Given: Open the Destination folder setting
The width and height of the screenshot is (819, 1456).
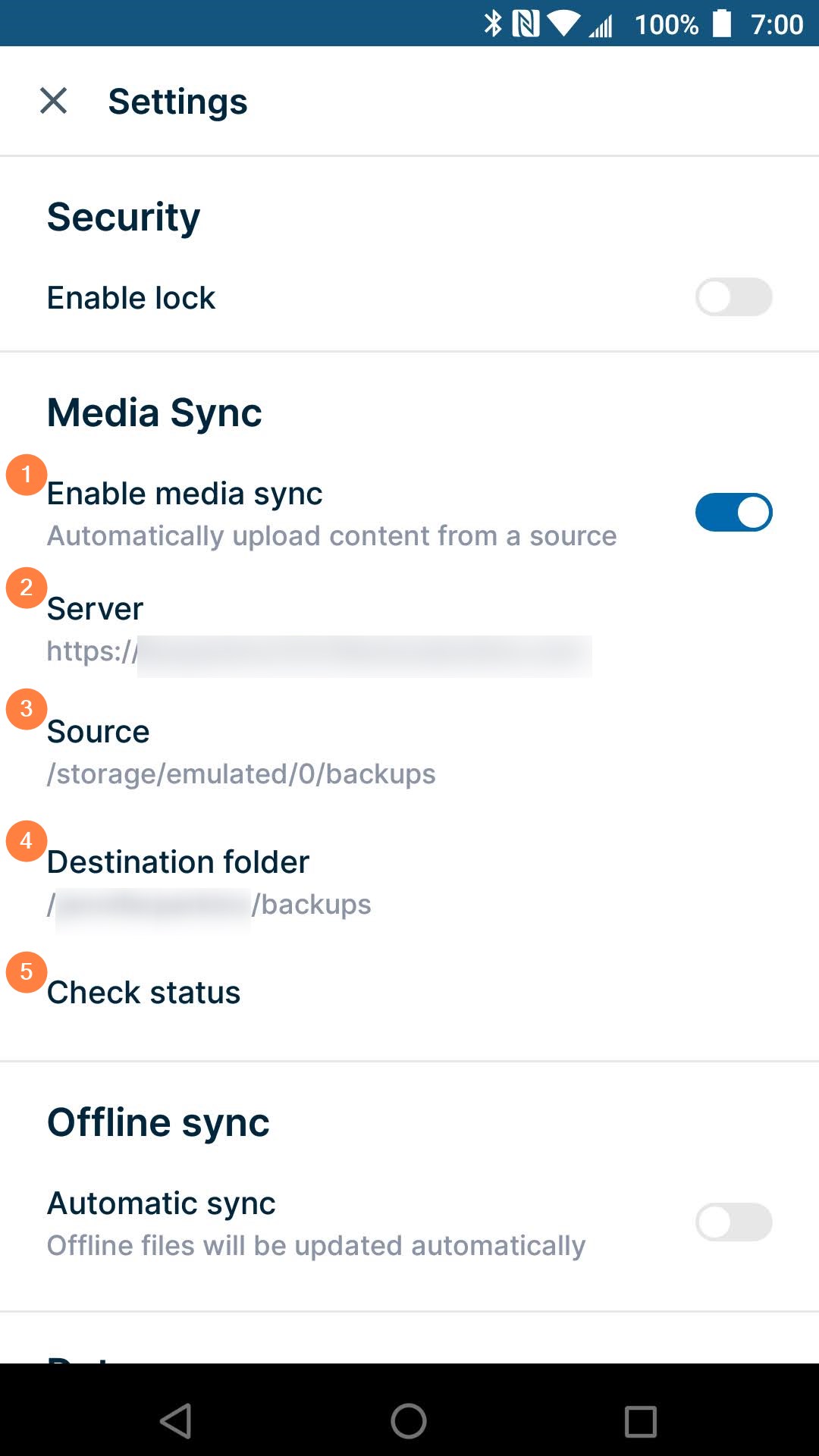Looking at the screenshot, I should coord(178,862).
